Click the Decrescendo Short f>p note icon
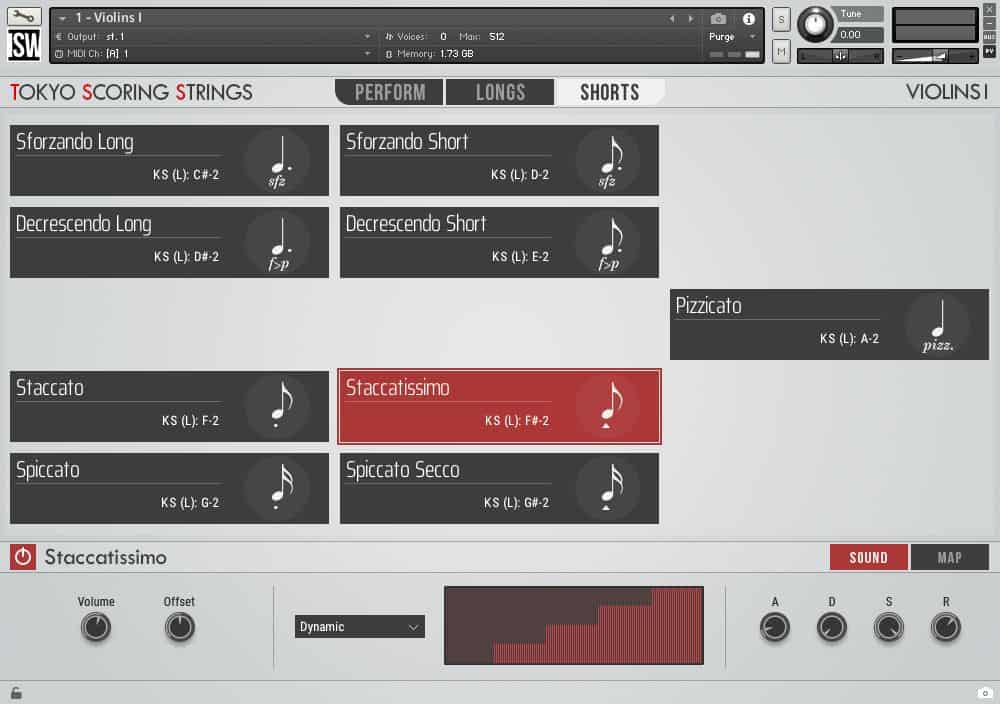Screen dimensions: 1000x704 [x=608, y=243]
